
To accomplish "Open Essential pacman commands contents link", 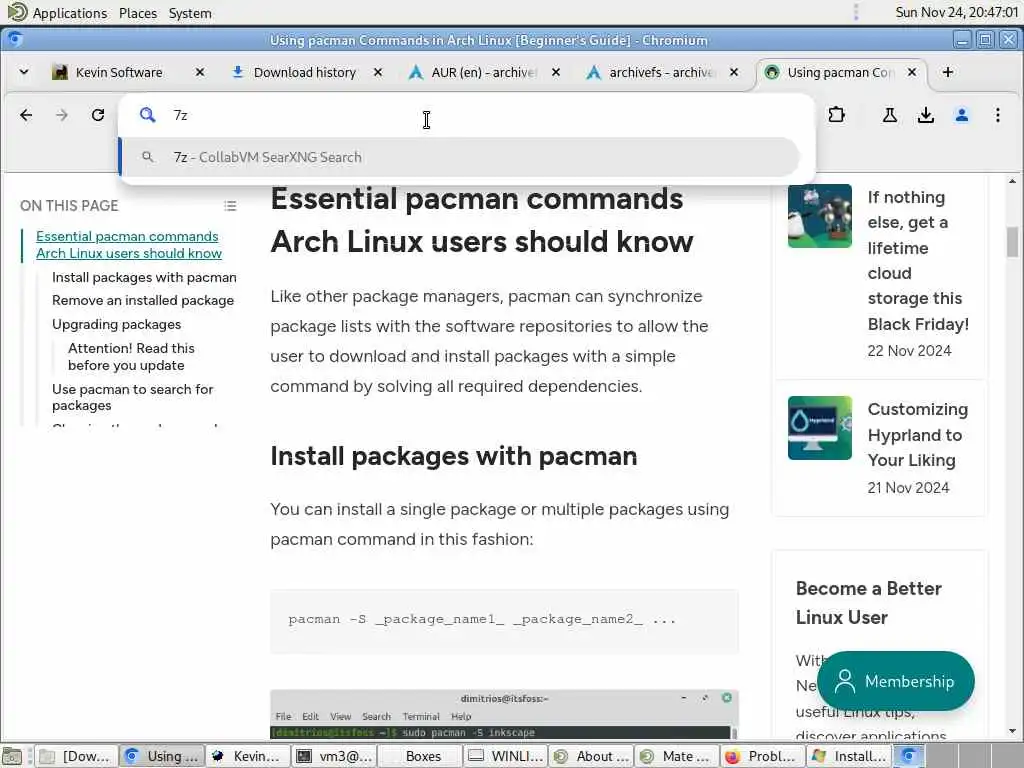I will (x=129, y=245).
